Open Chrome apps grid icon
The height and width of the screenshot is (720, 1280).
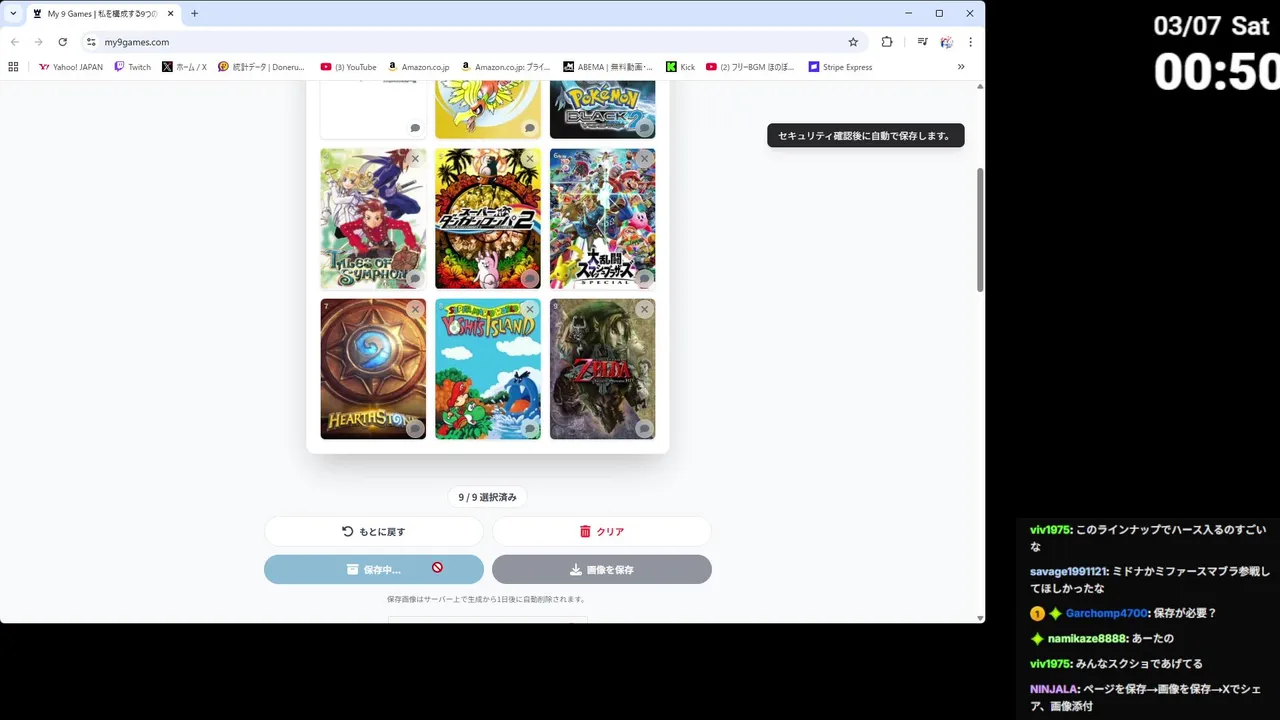coord(13,67)
